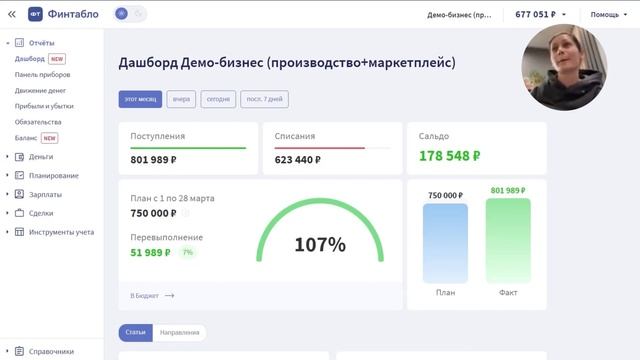Click the 7% overfulfilment badge
This screenshot has height=360, width=640.
[188, 252]
